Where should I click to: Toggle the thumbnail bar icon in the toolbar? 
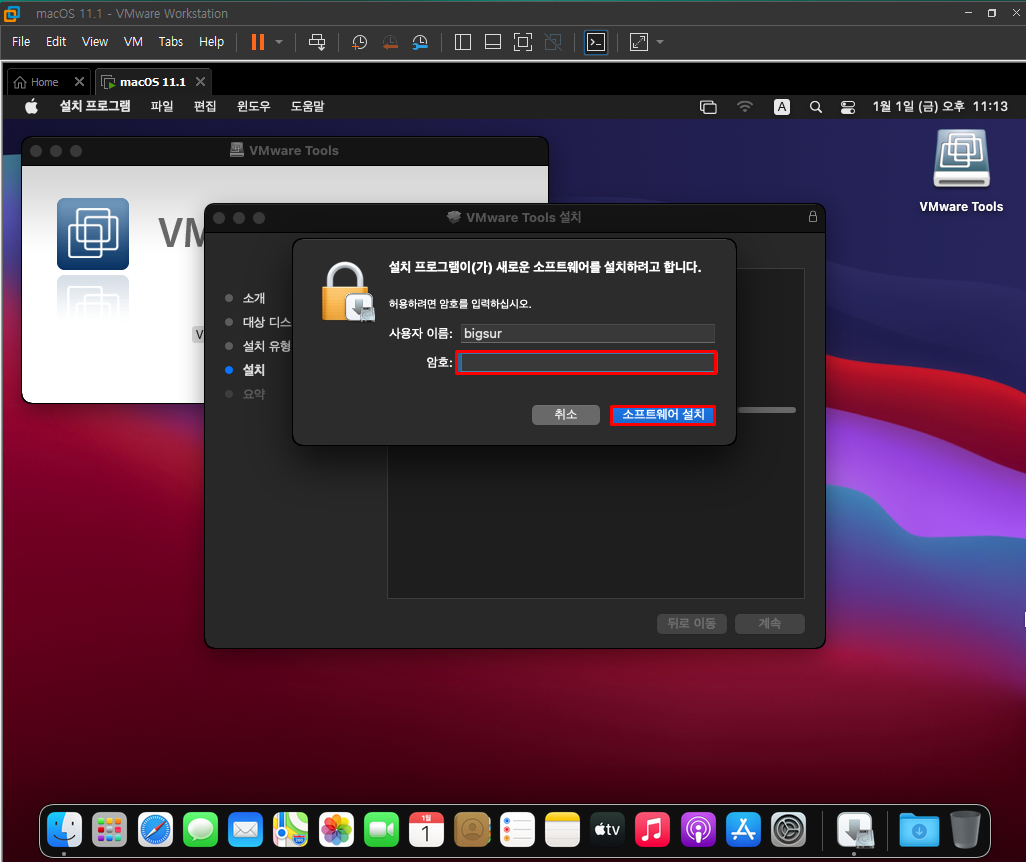[x=493, y=43]
